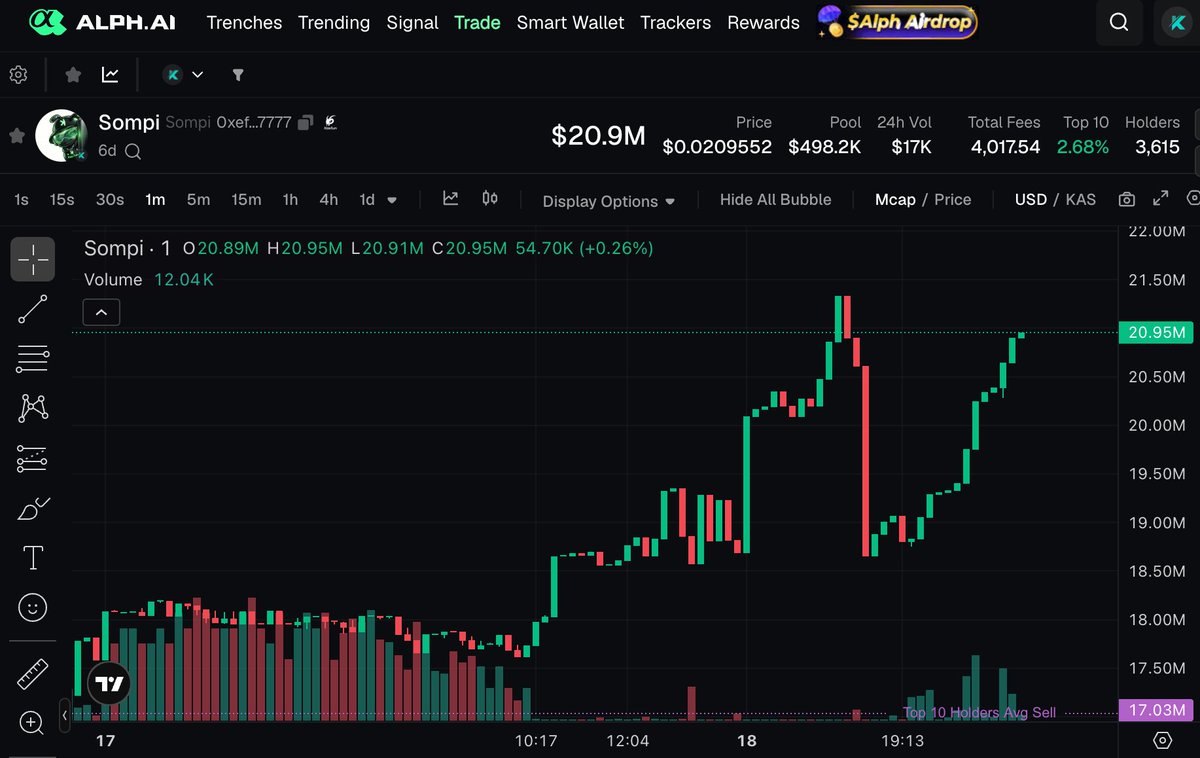The width and height of the screenshot is (1200, 758).
Task: Take a chart snapshot with camera icon
Action: coord(1127,200)
